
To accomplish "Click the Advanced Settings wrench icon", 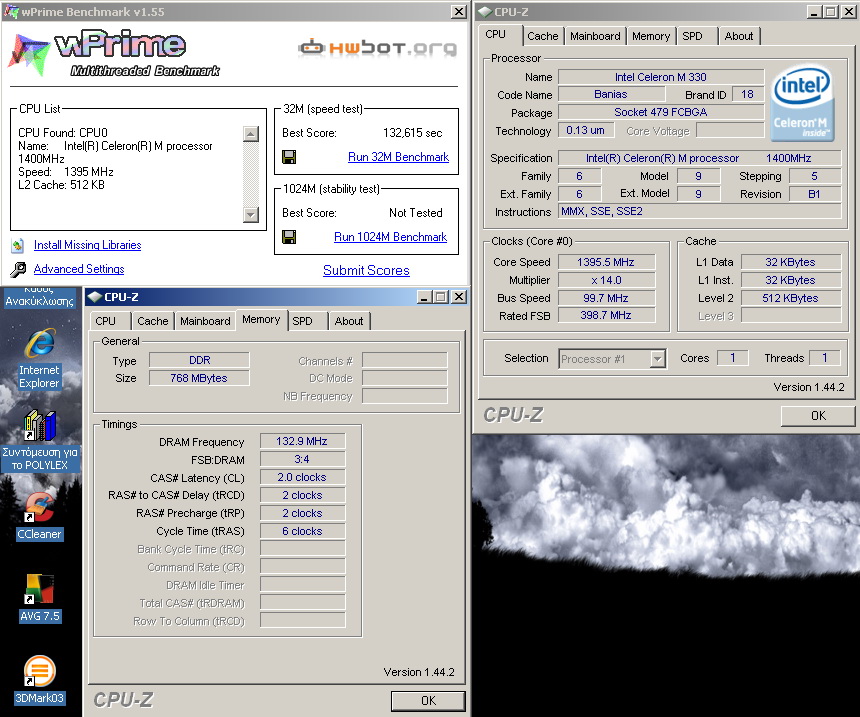I will tap(18, 269).
